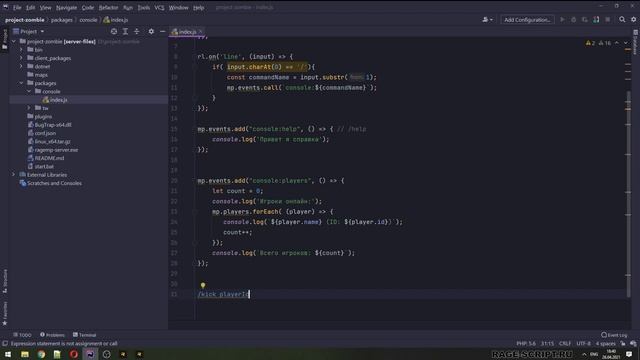Viewport: 640px width, 360px height.
Task: Select index.js in the project tree
Action: (x=59, y=100)
